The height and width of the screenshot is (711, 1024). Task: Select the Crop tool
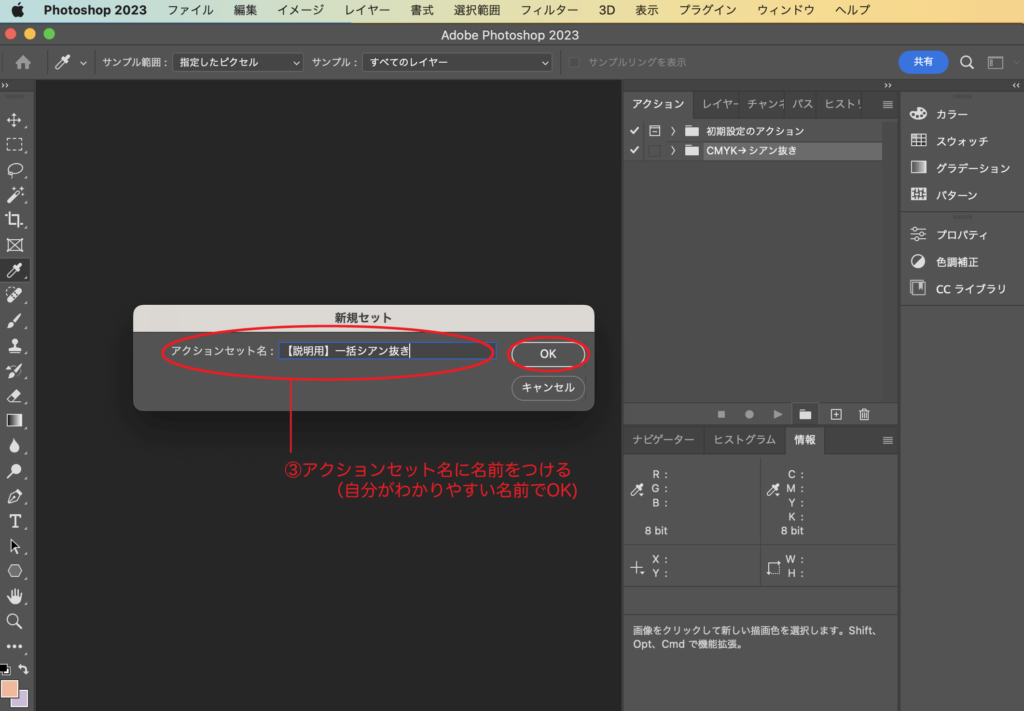point(14,220)
